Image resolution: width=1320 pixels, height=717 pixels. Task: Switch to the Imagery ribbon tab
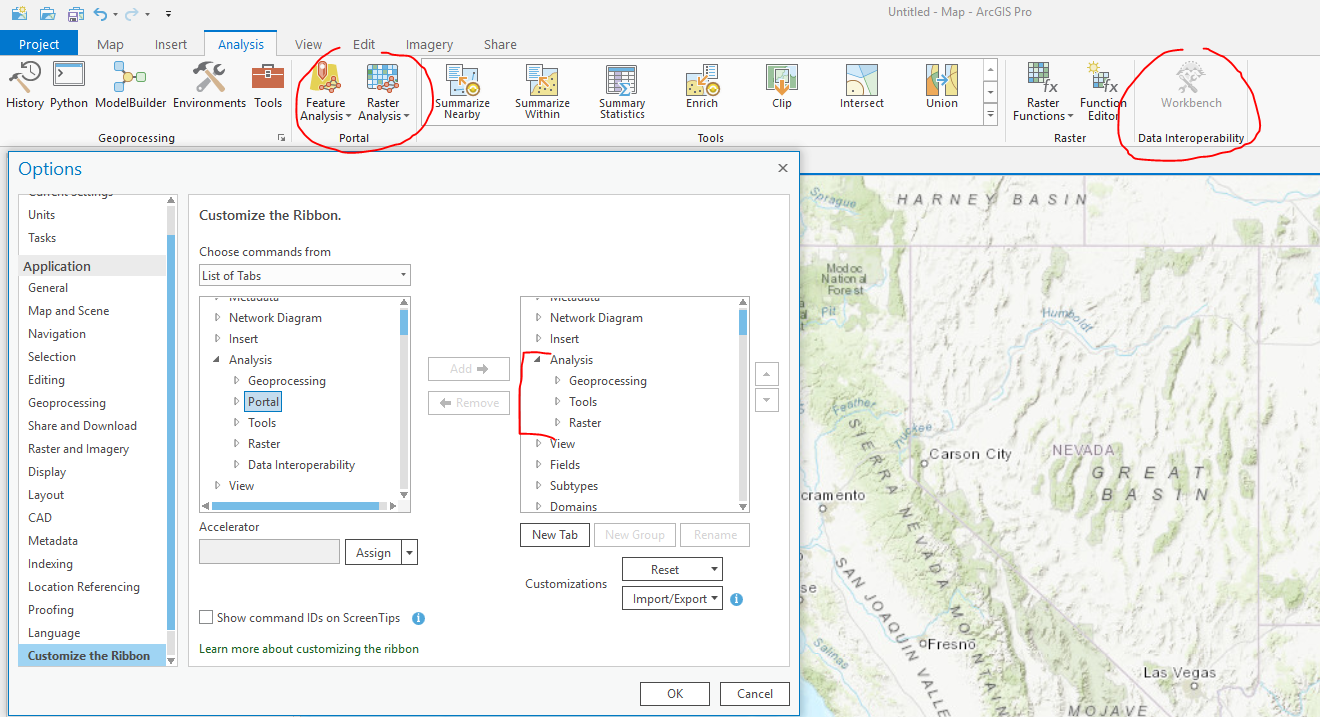click(x=429, y=44)
